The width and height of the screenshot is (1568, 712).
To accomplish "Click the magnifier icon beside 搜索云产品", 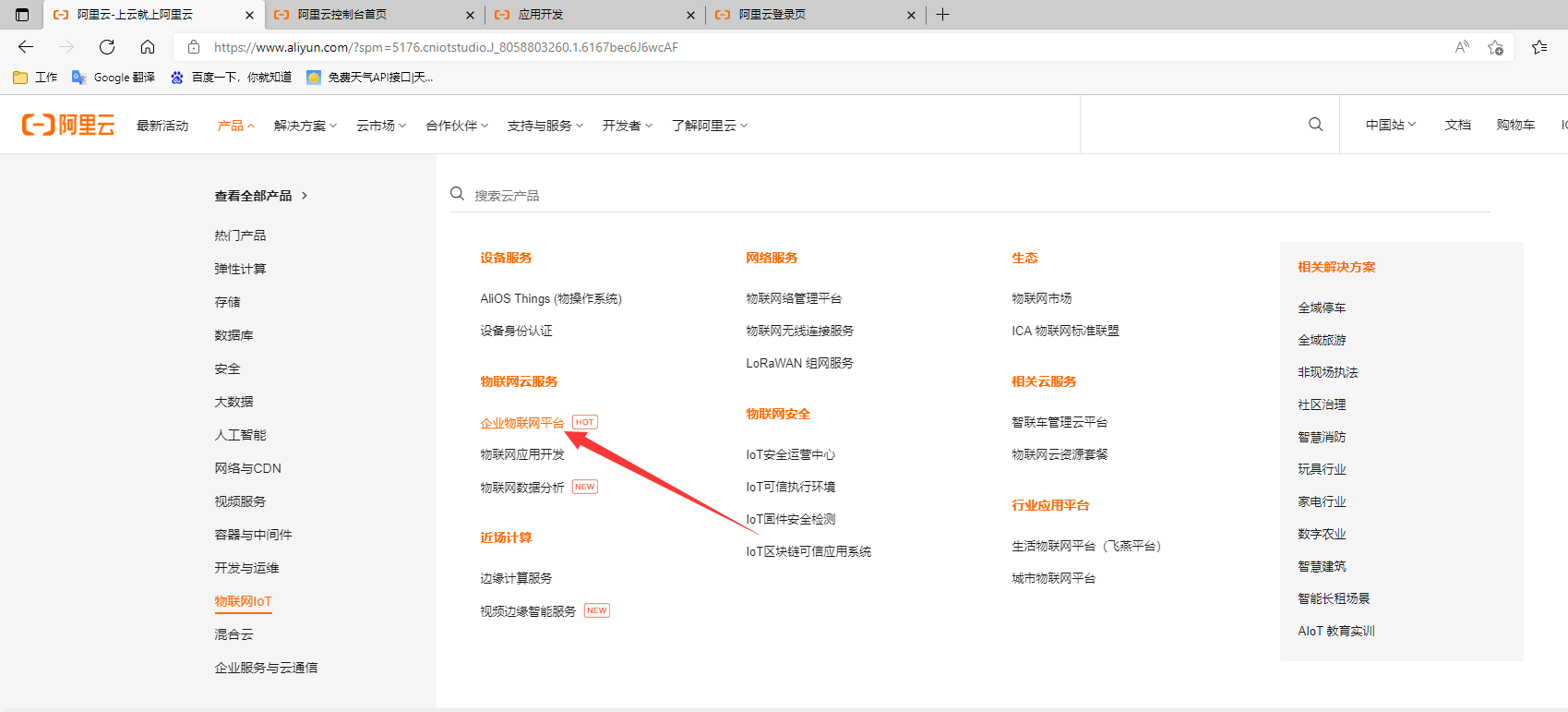I will click(x=457, y=194).
